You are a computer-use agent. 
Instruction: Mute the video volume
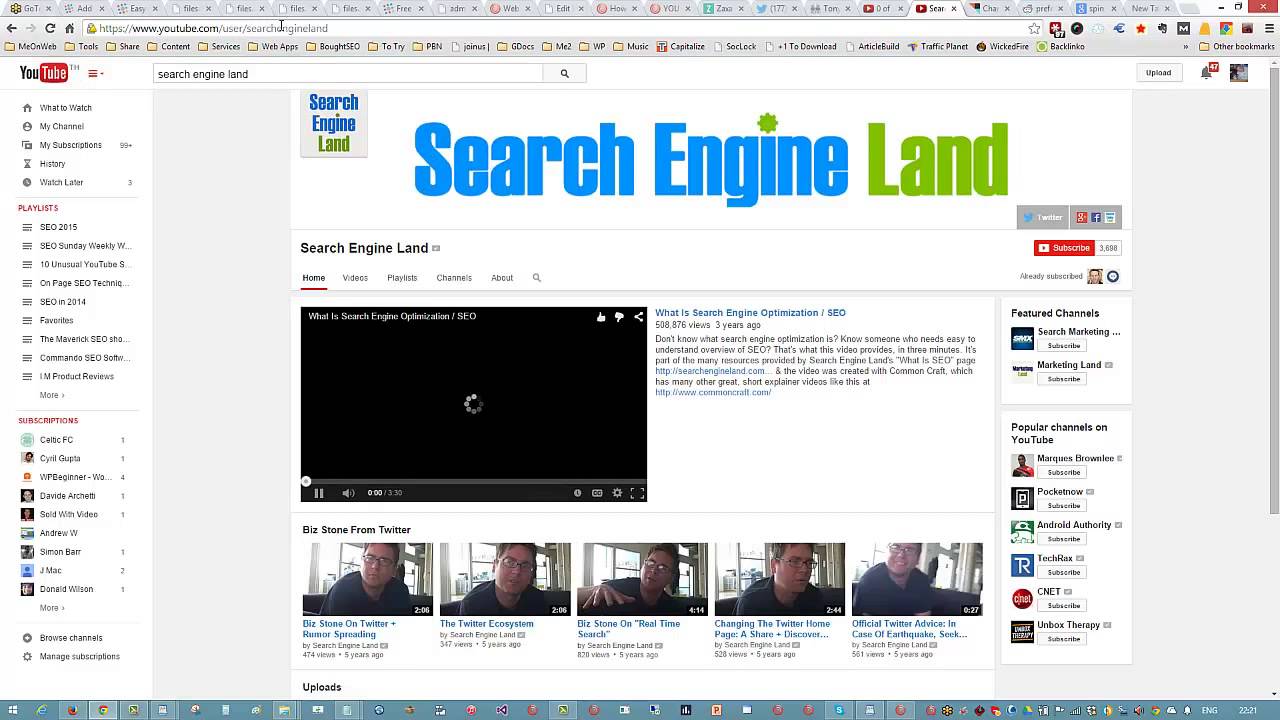[348, 493]
